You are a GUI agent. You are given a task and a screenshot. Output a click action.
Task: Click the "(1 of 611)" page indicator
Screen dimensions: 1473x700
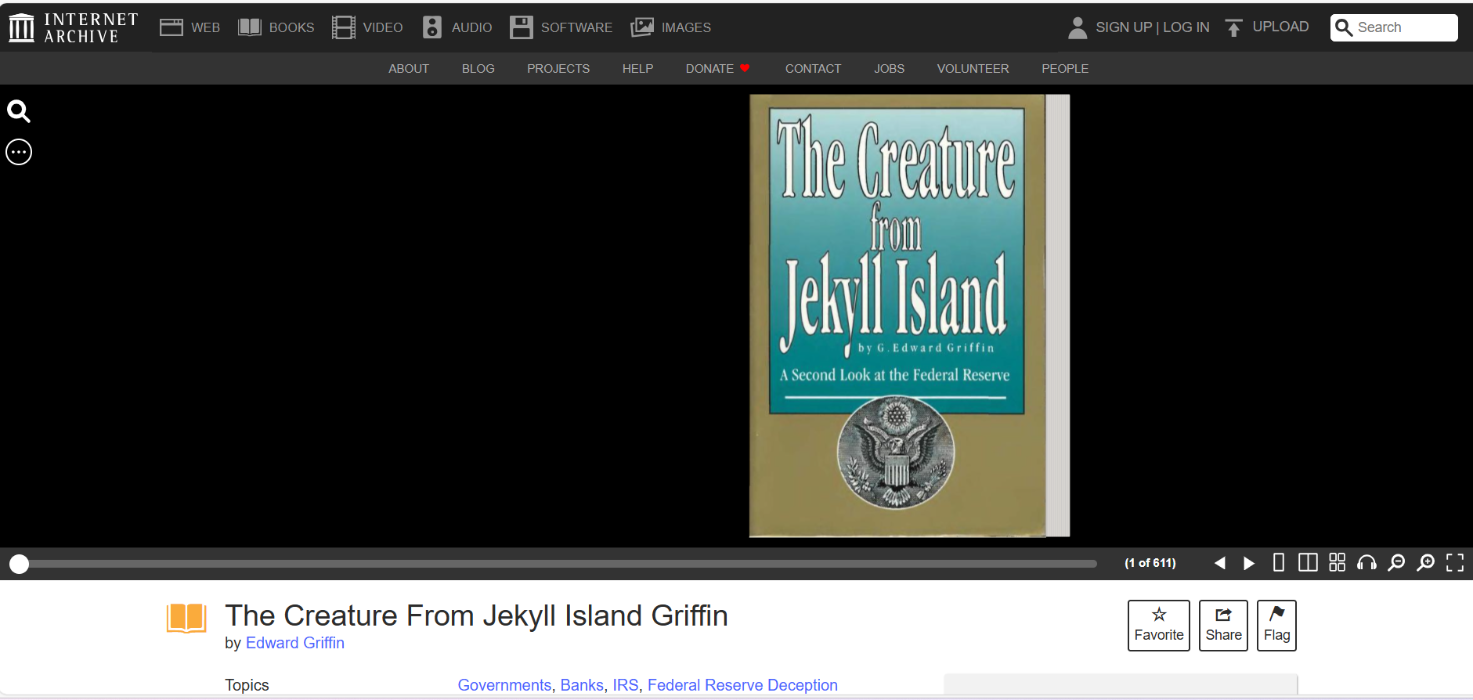tap(1150, 563)
